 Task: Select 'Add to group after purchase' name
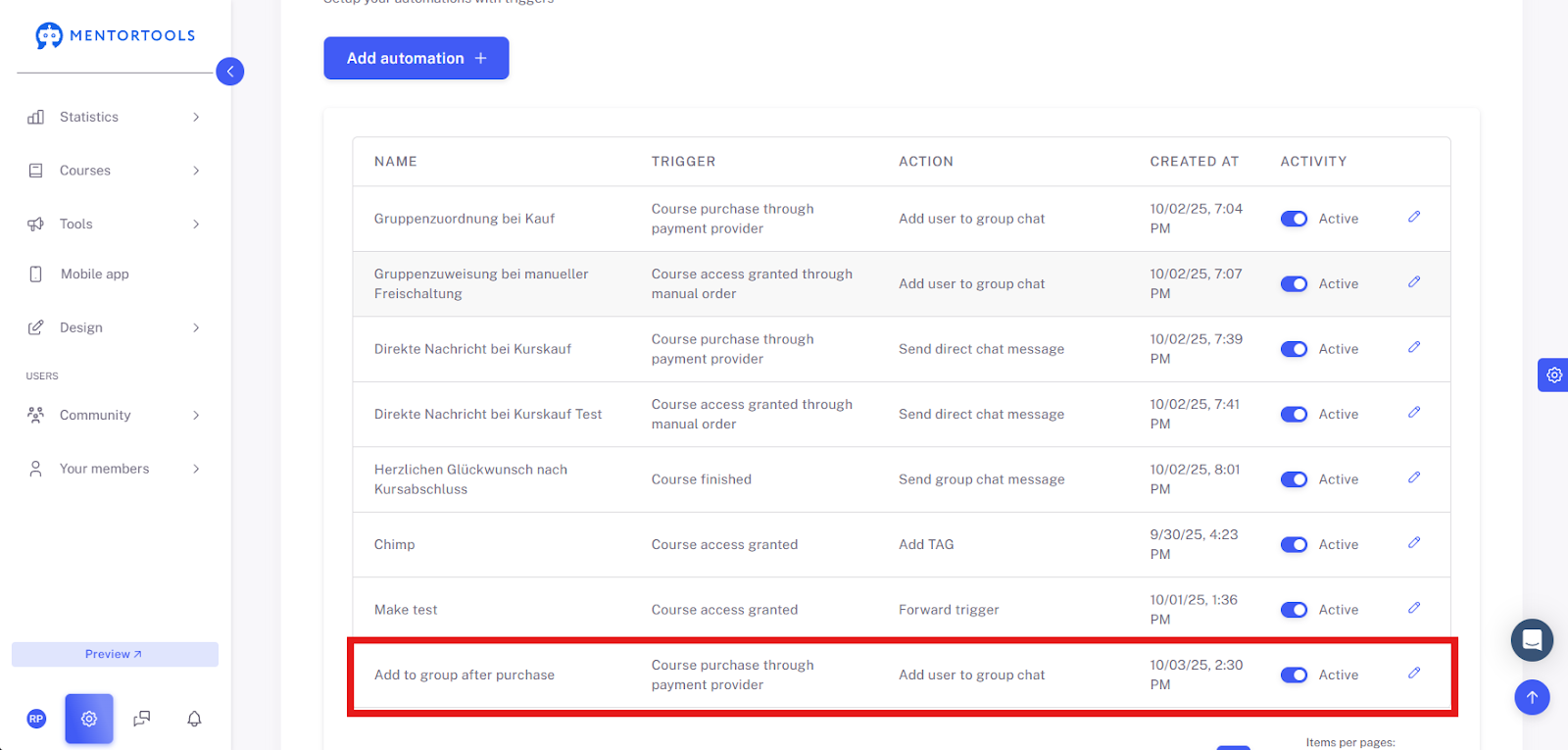coord(465,675)
